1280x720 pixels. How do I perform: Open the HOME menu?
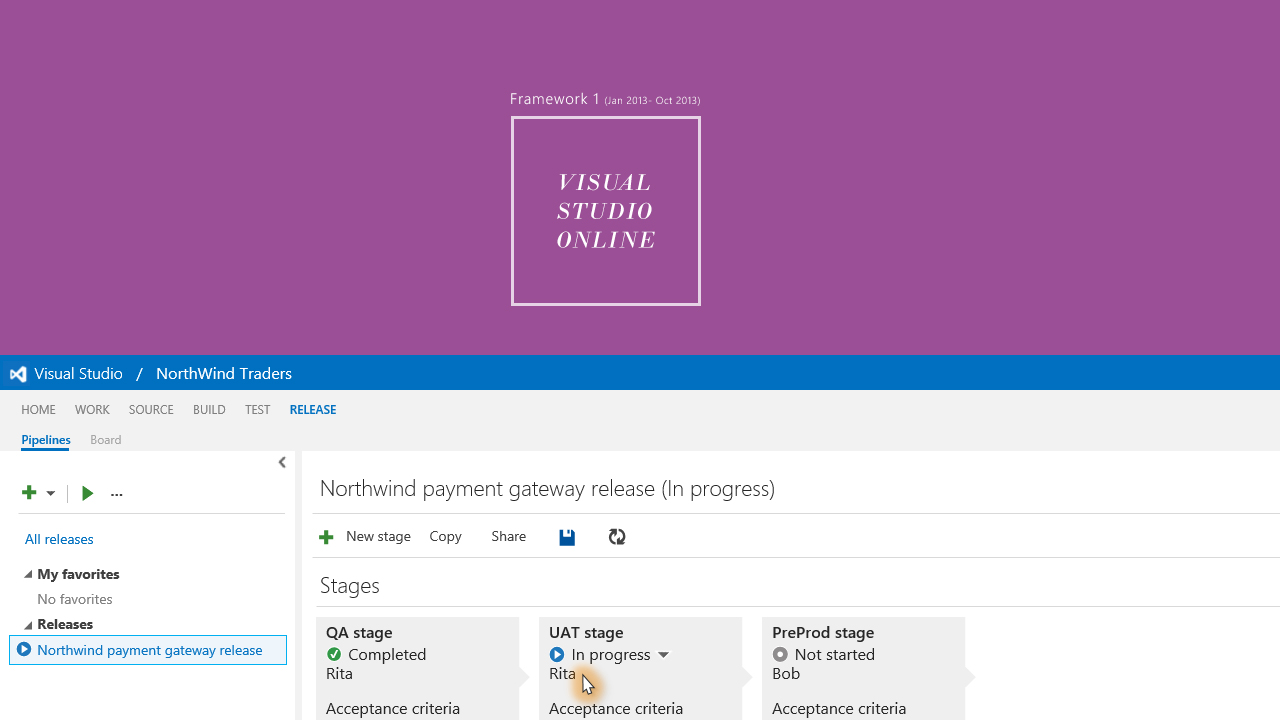pyautogui.click(x=38, y=409)
